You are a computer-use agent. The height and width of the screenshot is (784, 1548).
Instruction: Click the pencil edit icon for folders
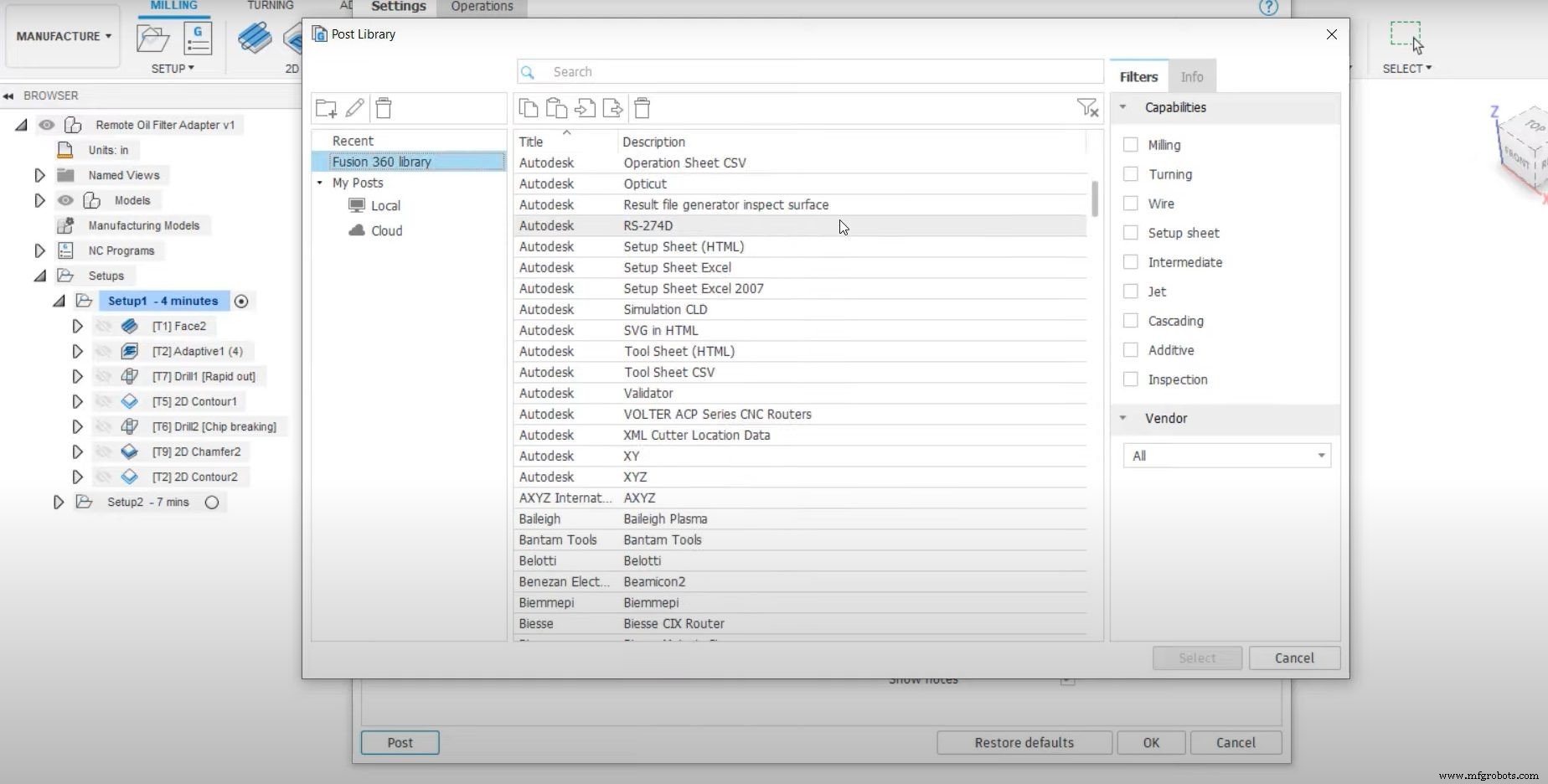(355, 108)
